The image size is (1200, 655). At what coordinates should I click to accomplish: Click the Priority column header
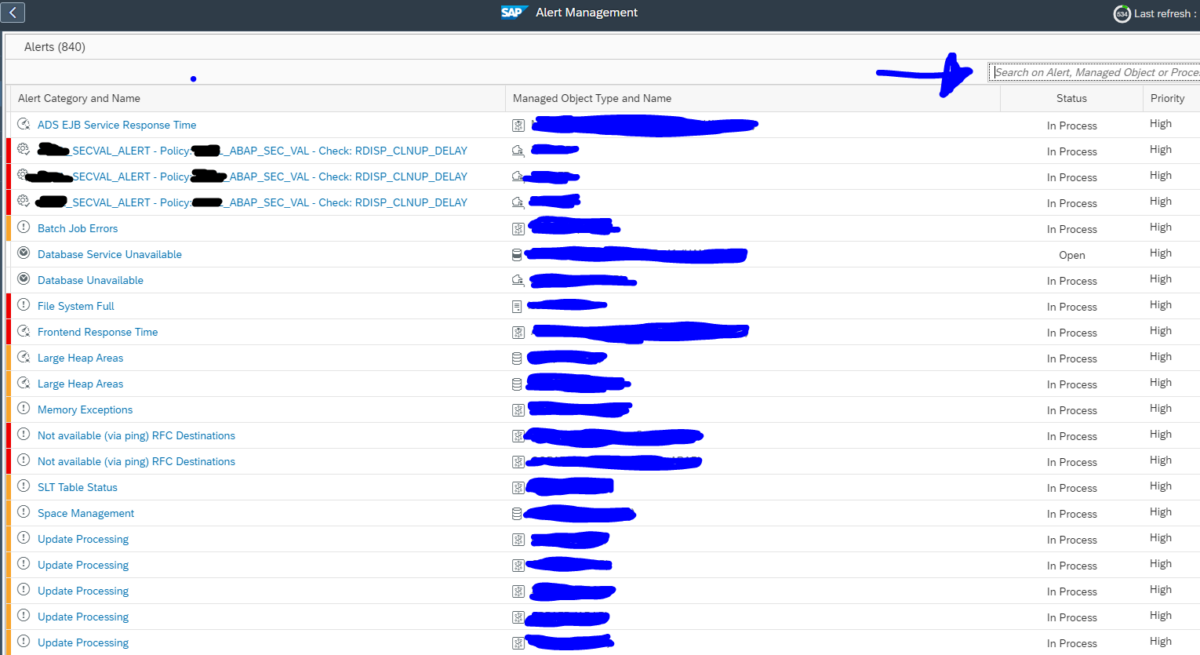pos(1170,97)
